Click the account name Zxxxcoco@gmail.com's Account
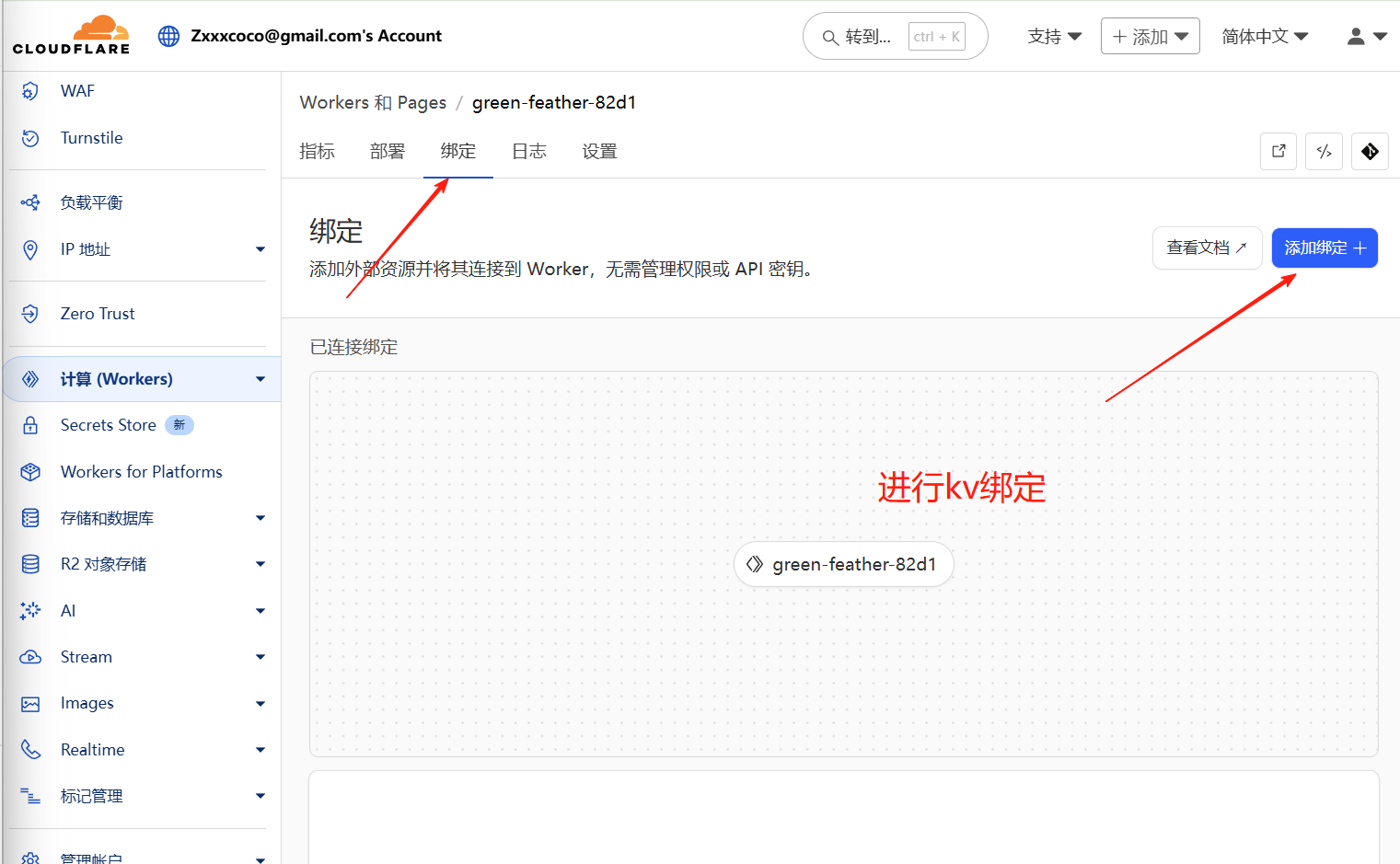This screenshot has width=1400, height=864. click(x=316, y=36)
